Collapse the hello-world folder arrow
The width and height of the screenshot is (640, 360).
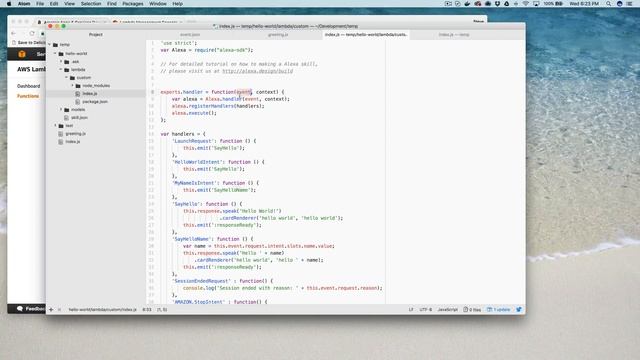coord(56,53)
